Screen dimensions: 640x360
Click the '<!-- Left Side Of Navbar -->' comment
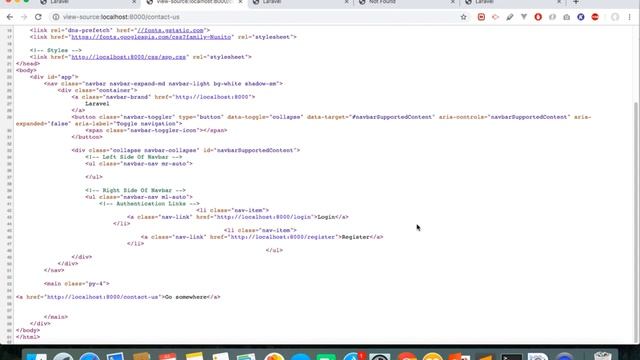coord(133,157)
